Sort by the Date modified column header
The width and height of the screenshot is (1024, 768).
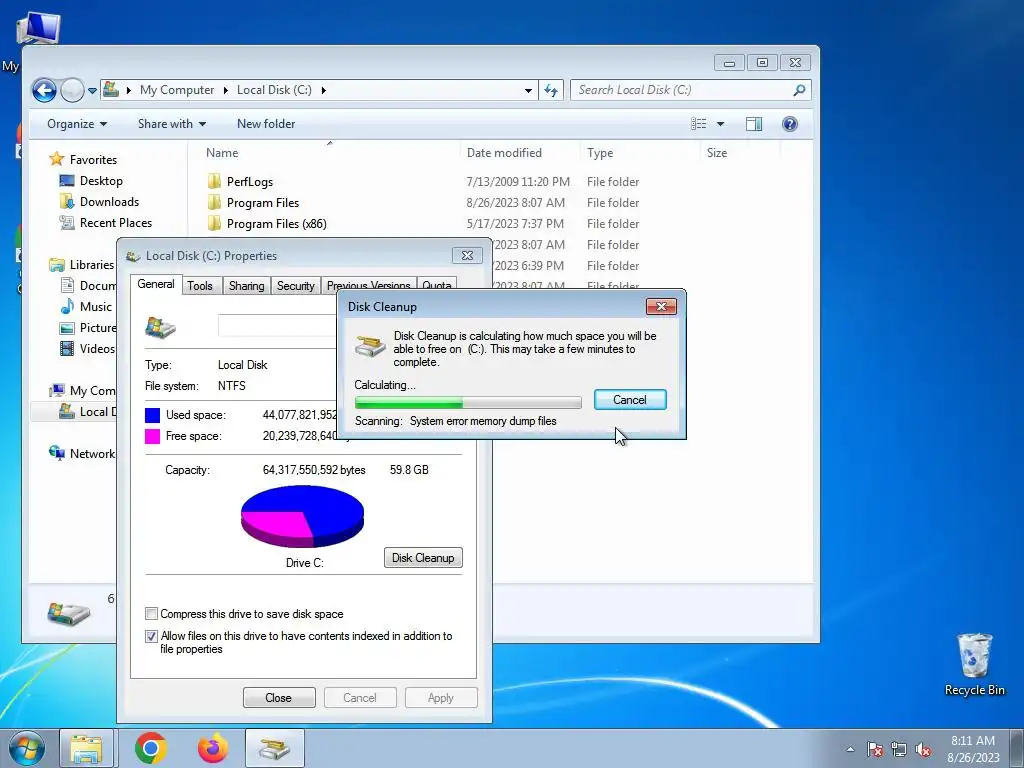[504, 153]
